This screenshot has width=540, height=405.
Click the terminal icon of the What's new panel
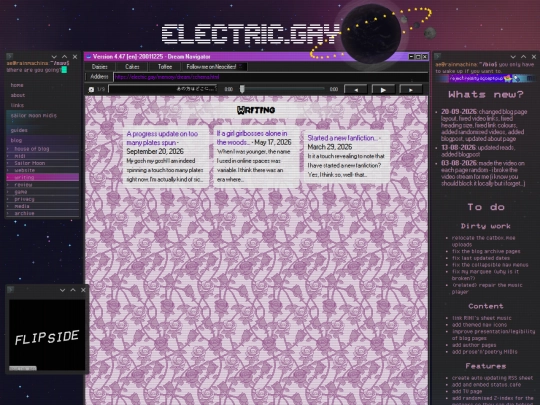(x=438, y=56)
